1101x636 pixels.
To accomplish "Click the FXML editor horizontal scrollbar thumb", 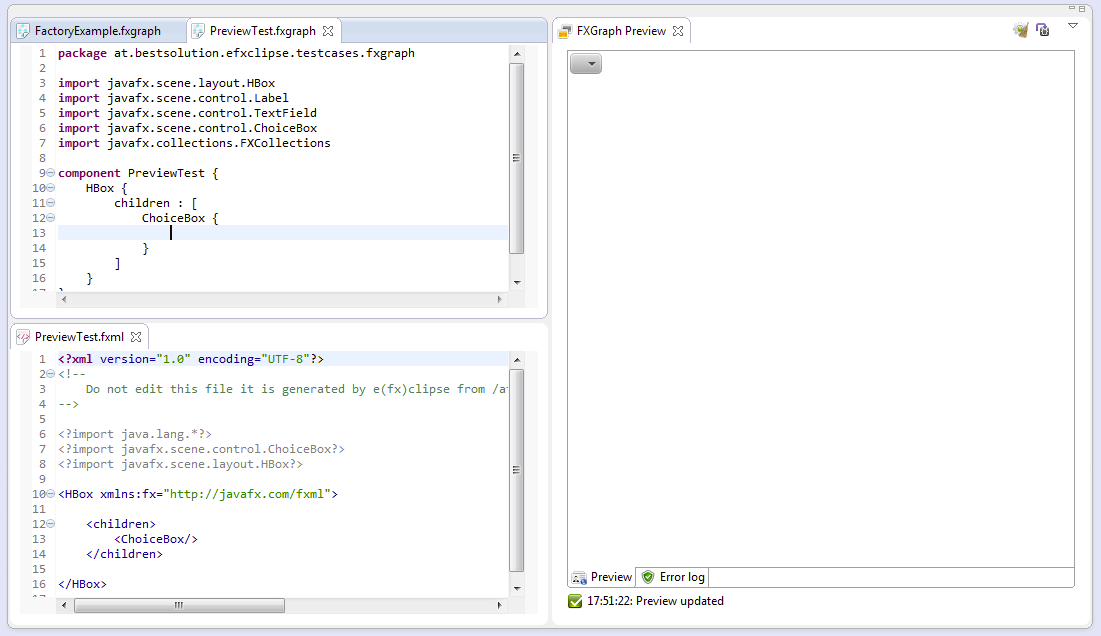I will [x=179, y=605].
